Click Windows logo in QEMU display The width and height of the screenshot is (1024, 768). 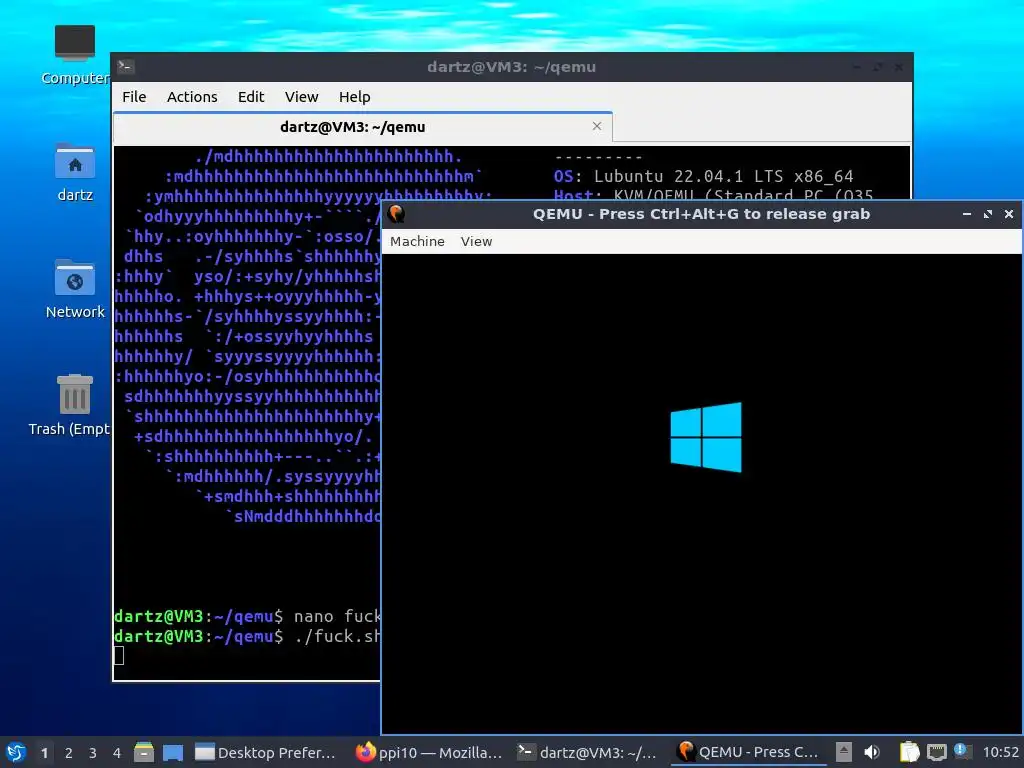tap(706, 437)
